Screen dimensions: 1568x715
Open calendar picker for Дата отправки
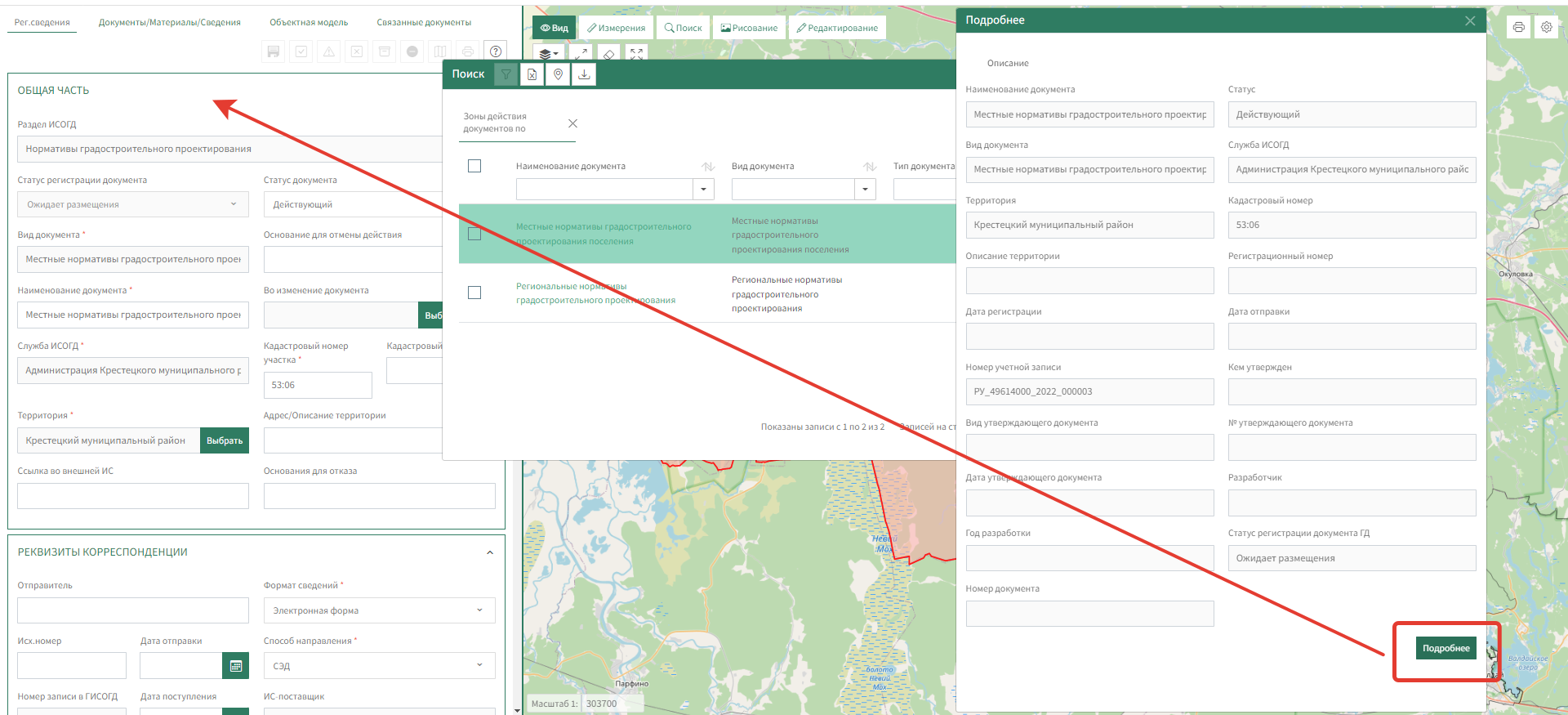[x=235, y=666]
